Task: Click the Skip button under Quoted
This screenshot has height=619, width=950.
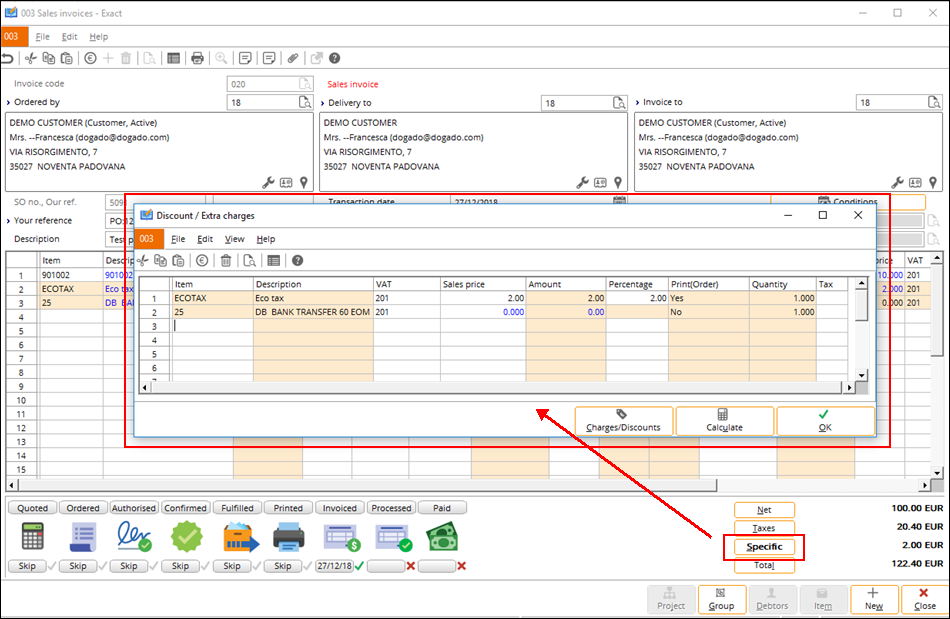Action: 27,566
